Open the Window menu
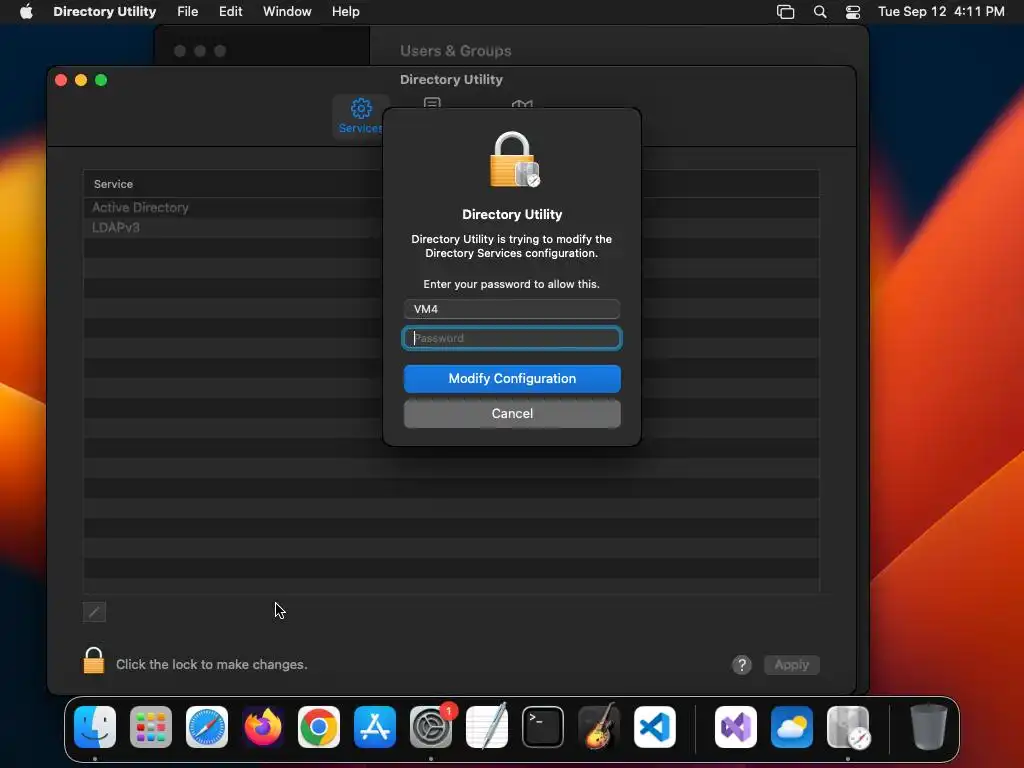This screenshot has height=768, width=1024. coord(287,12)
